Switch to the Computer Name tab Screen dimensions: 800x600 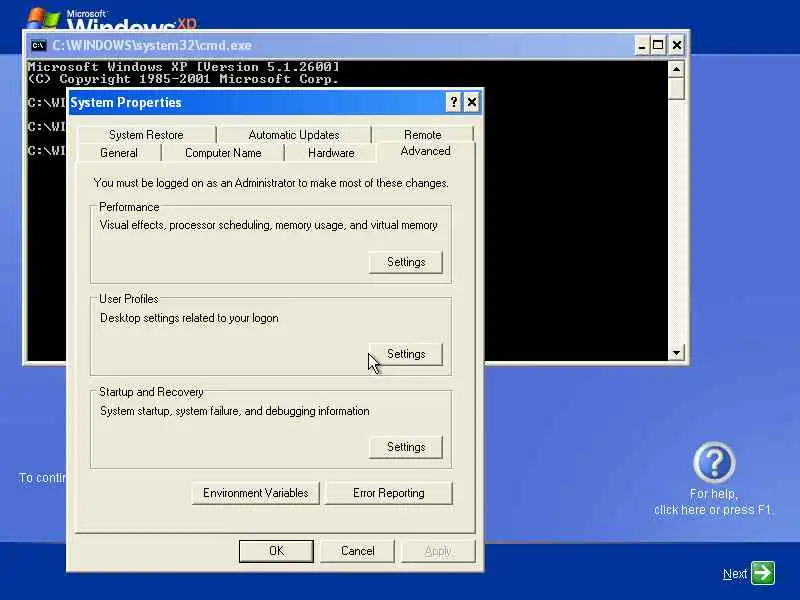click(223, 153)
